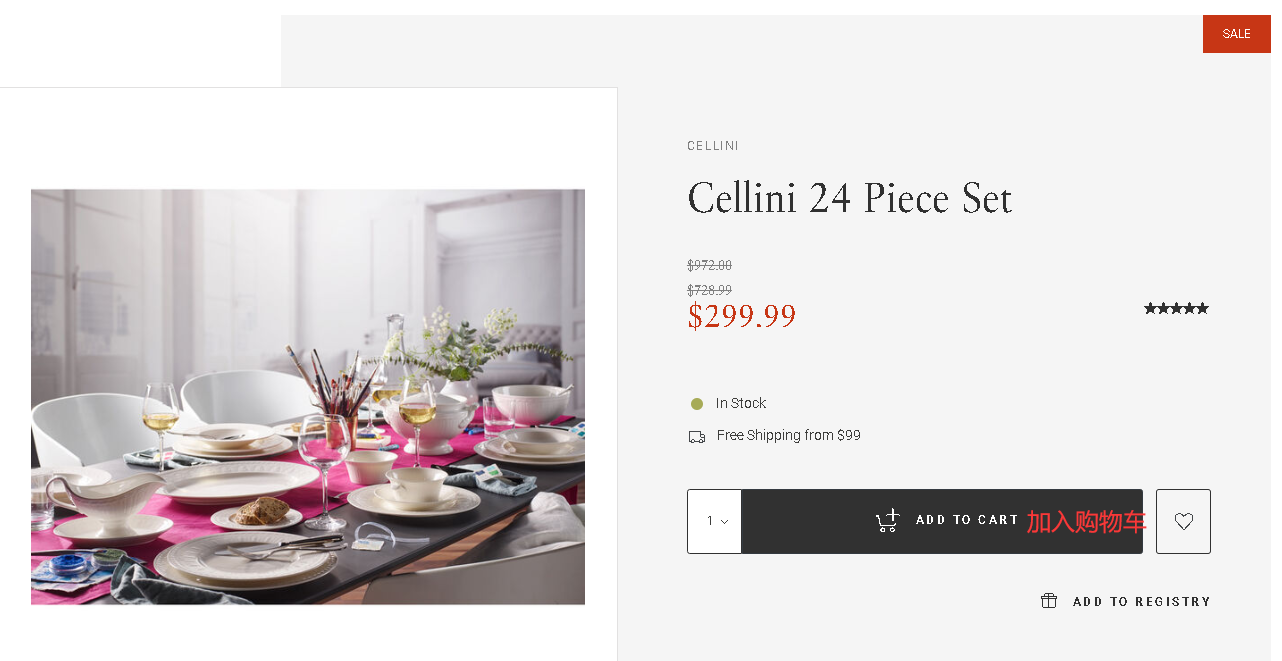Click the gift icon beside Add to Registry
1282x661 pixels.
1049,601
